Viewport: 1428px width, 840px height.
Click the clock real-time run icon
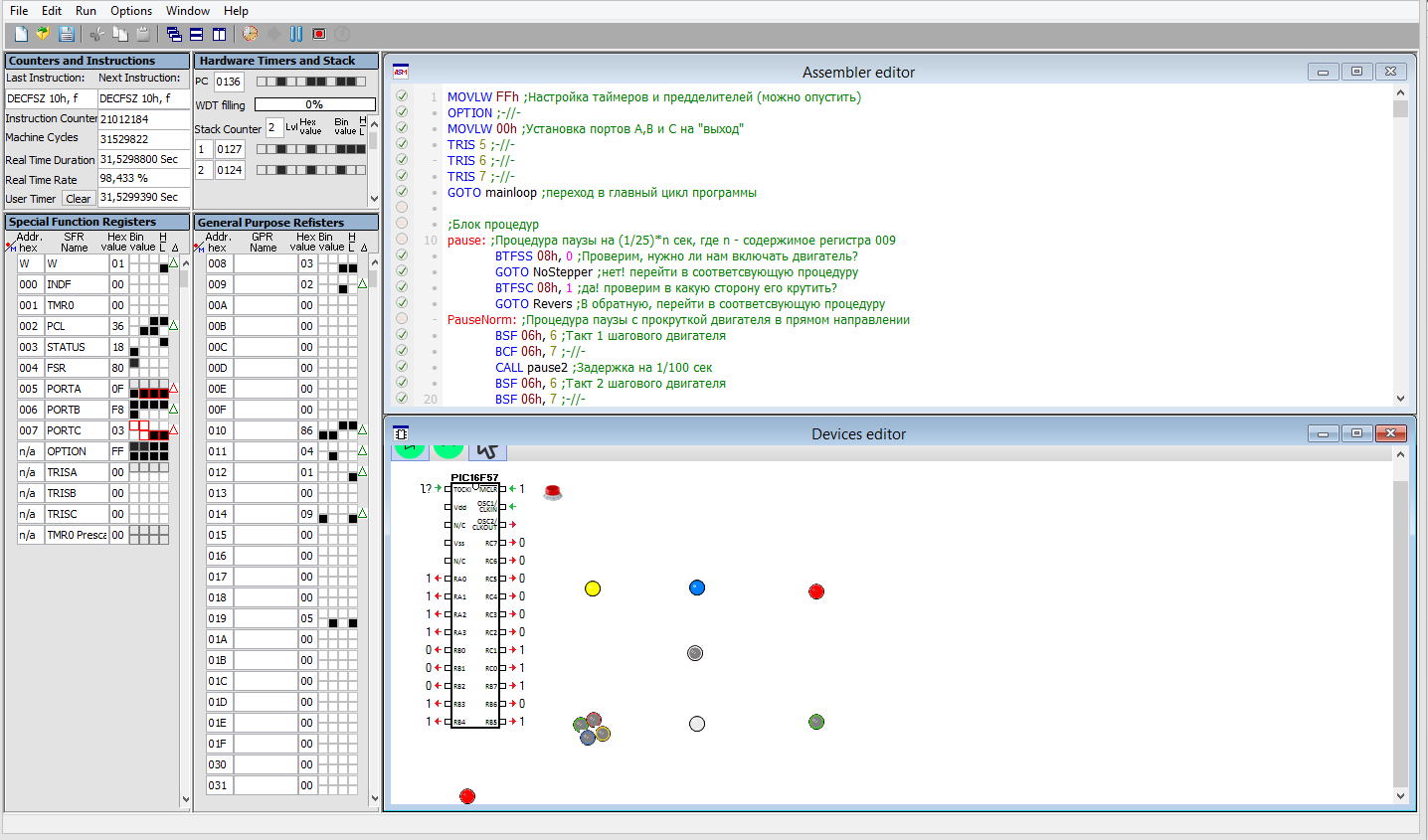pos(251,34)
